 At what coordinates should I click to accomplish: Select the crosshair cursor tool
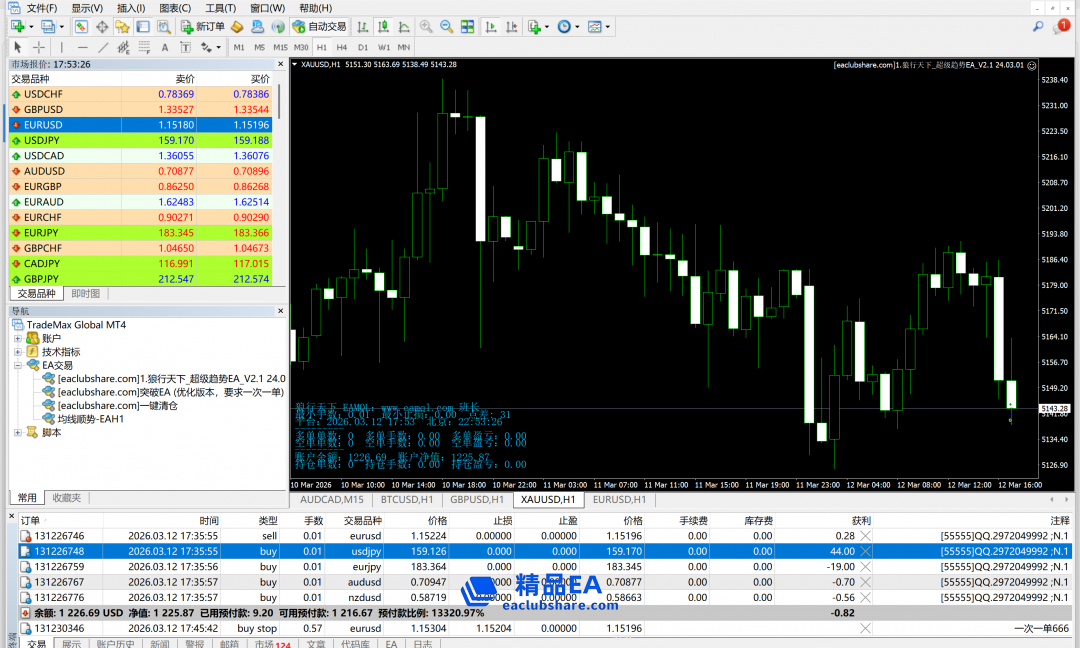[39, 47]
